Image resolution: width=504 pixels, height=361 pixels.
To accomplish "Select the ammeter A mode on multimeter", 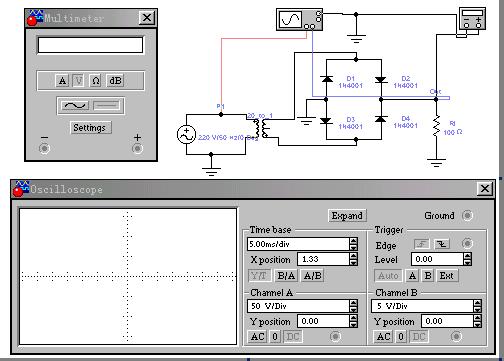I will tap(62, 81).
